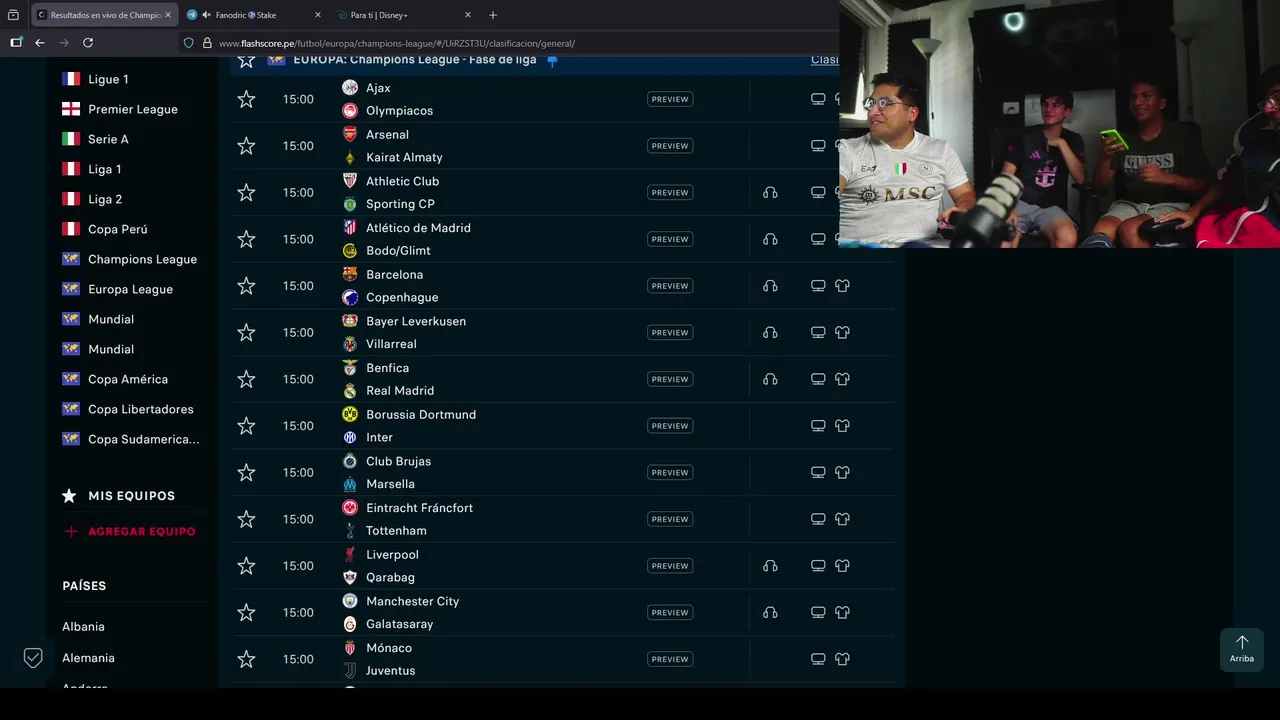Click AGREGAR EQUIPO to add a team

point(130,531)
